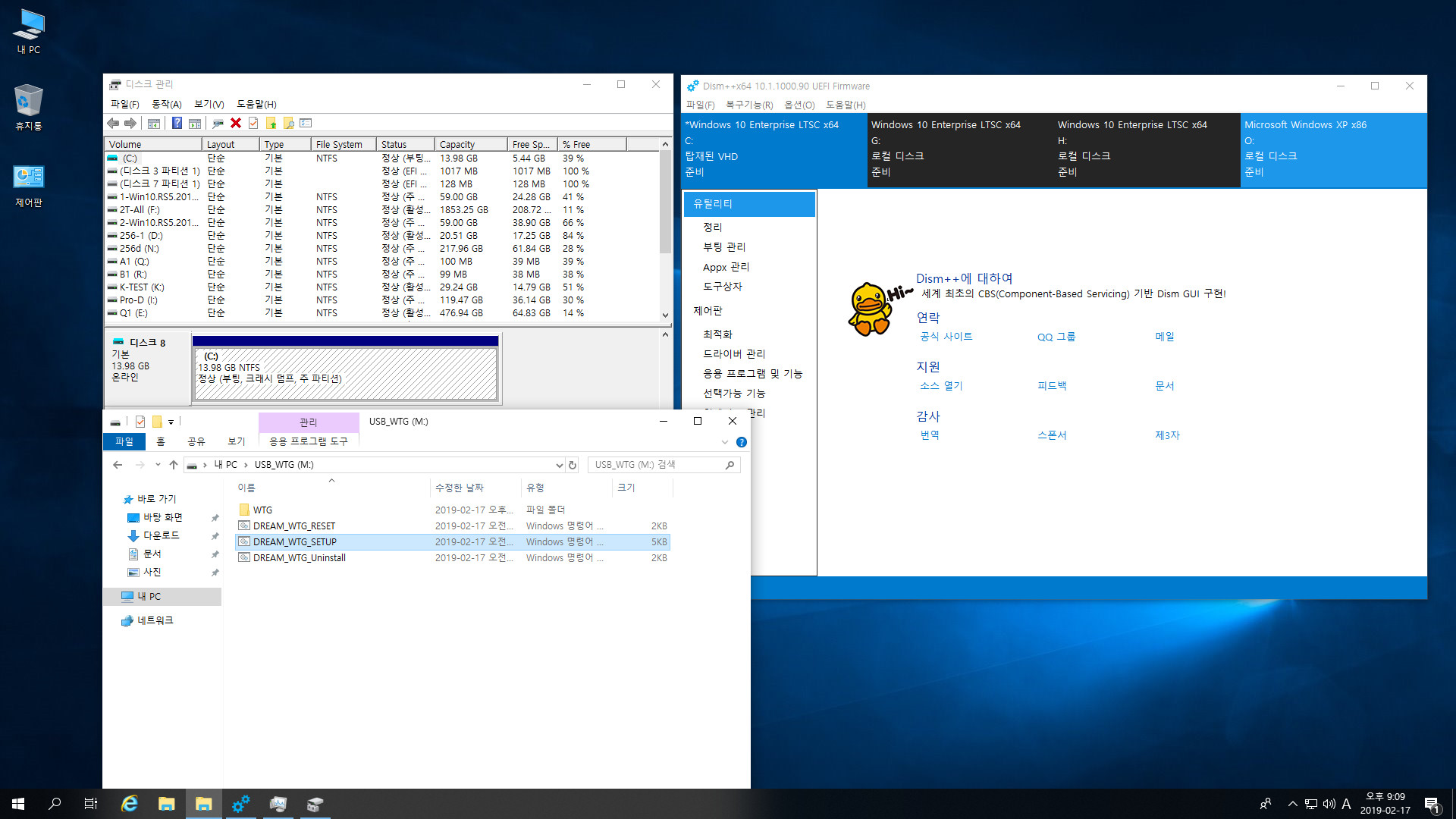The image size is (1456, 819).
Task: Open the Recycle Bin desktop icon
Action: click(29, 107)
